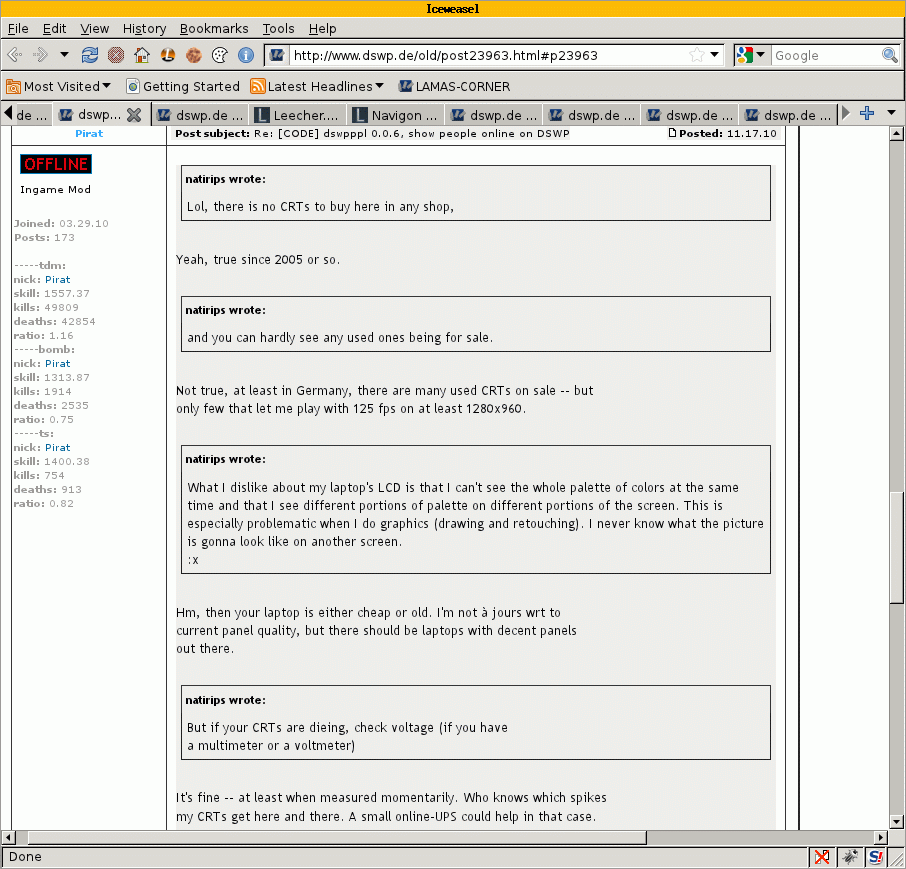The height and width of the screenshot is (869, 906).
Task: Click the search magnifier icon
Action: (x=889, y=55)
